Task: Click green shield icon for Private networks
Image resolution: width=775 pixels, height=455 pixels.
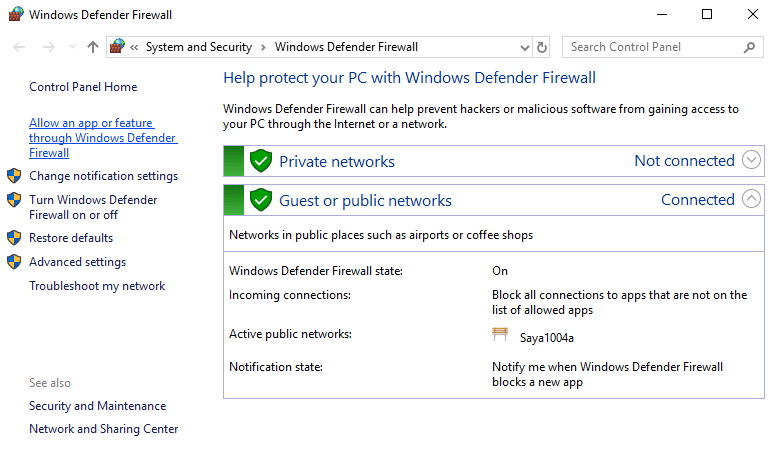Action: 261,161
